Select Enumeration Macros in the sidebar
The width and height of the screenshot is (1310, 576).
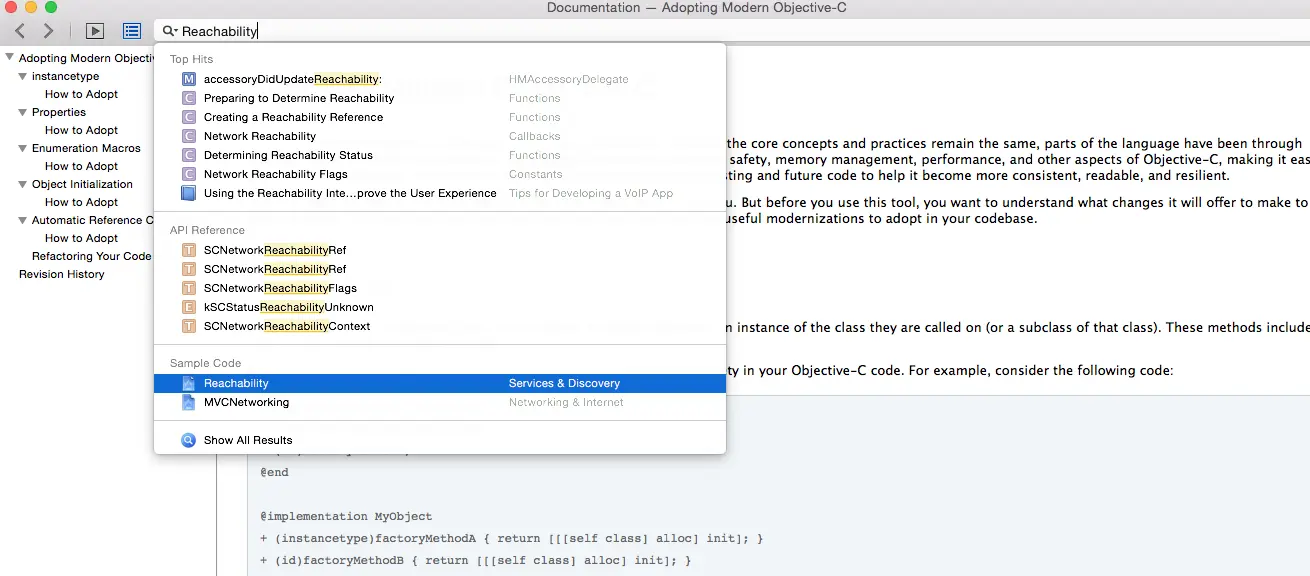click(86, 148)
